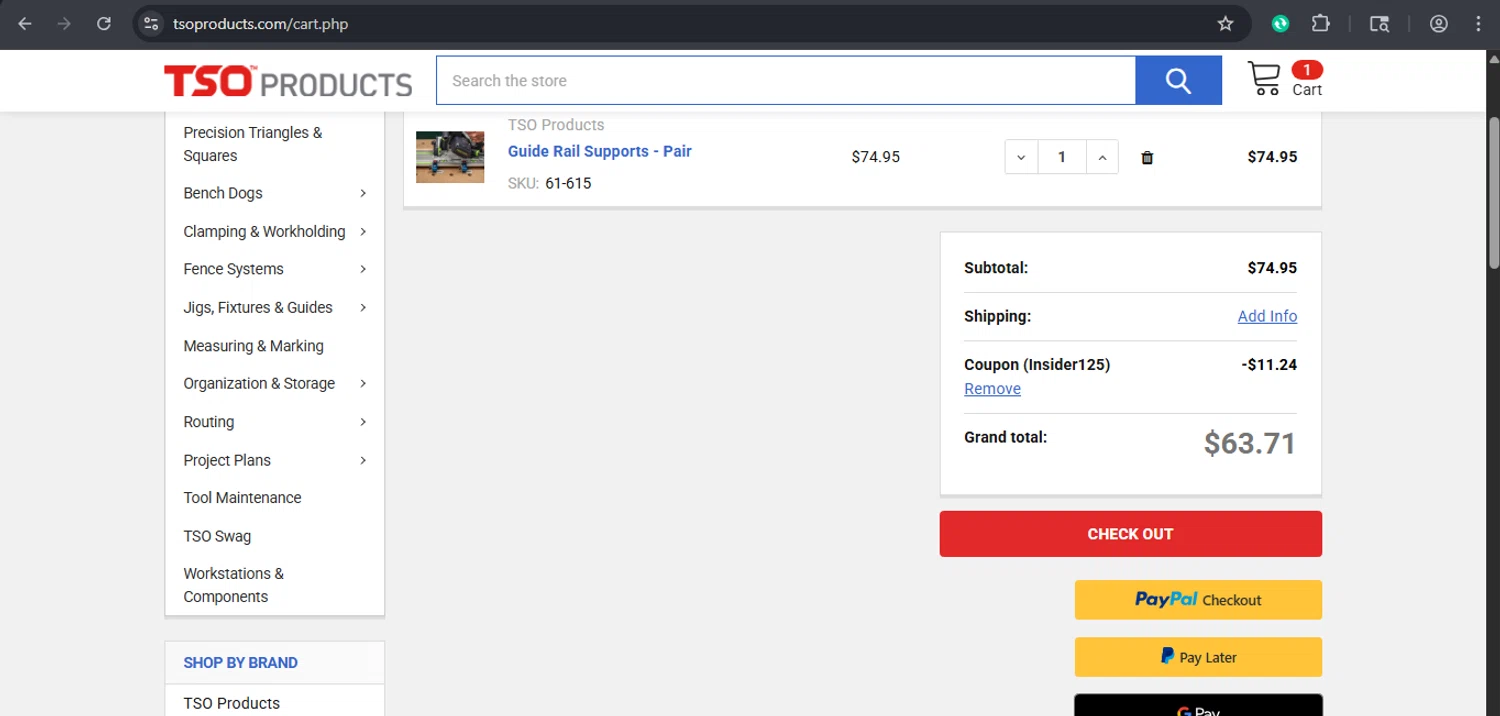Viewport: 1500px width, 716px height.
Task: Expand the Routing submenu arrow
Action: (x=363, y=422)
